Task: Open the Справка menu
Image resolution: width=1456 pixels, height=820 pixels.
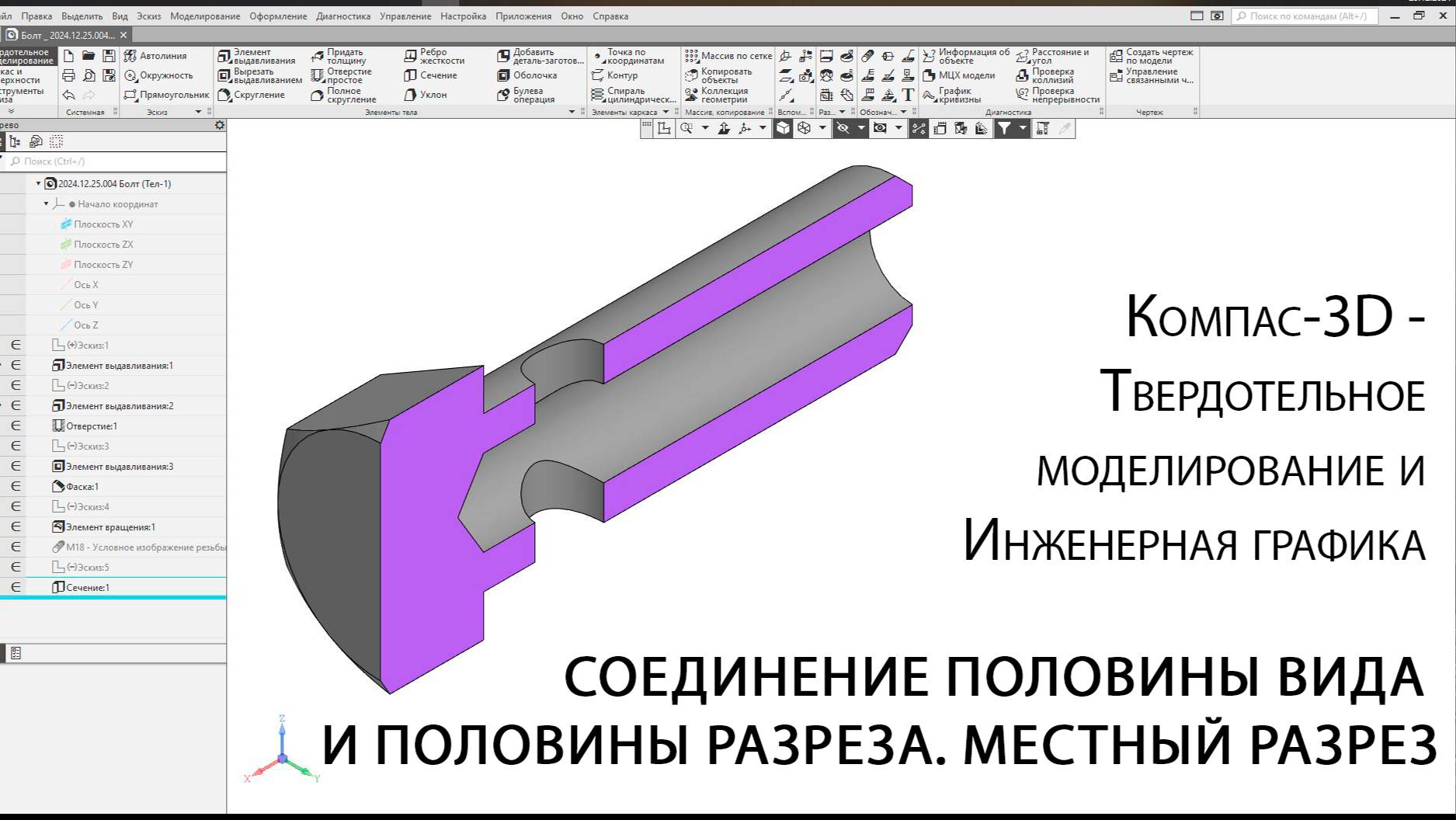Action: tap(610, 16)
